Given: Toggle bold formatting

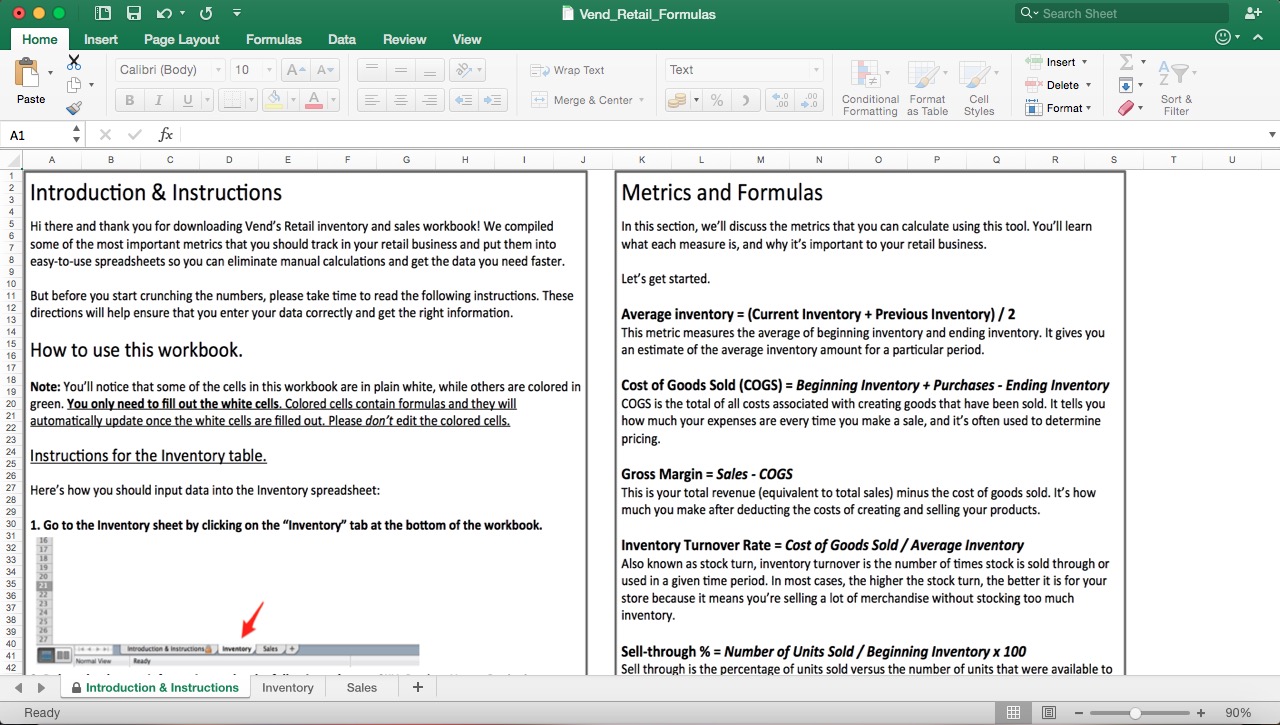Looking at the screenshot, I should [128, 100].
